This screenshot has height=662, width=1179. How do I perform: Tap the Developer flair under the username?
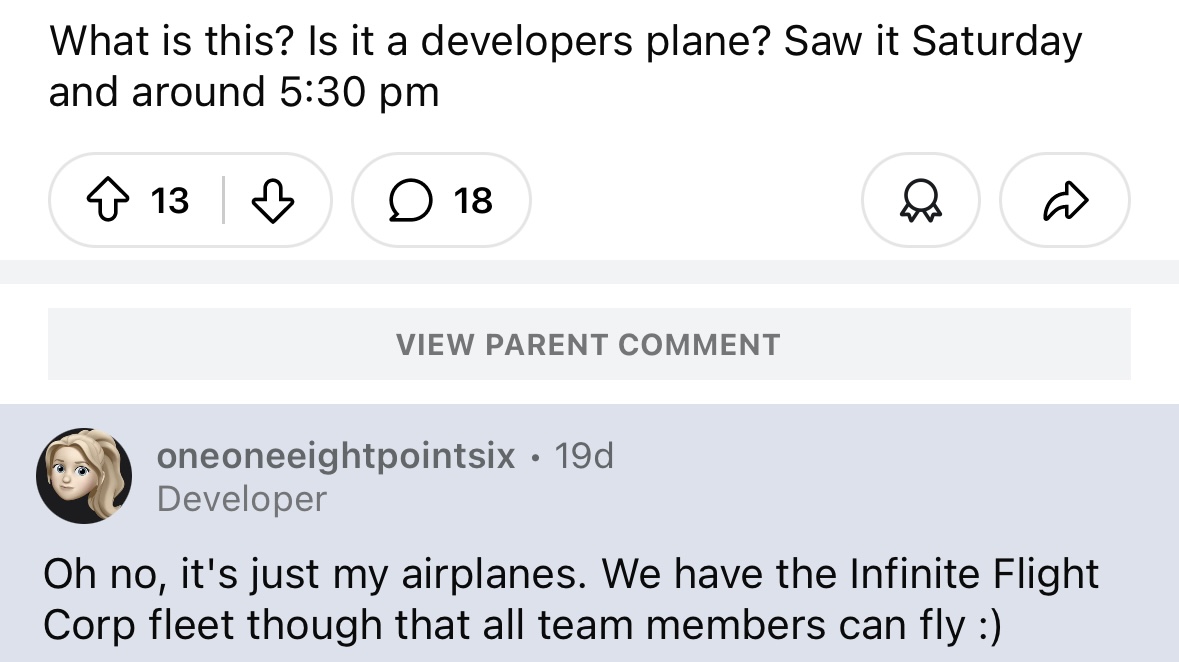coord(241,499)
